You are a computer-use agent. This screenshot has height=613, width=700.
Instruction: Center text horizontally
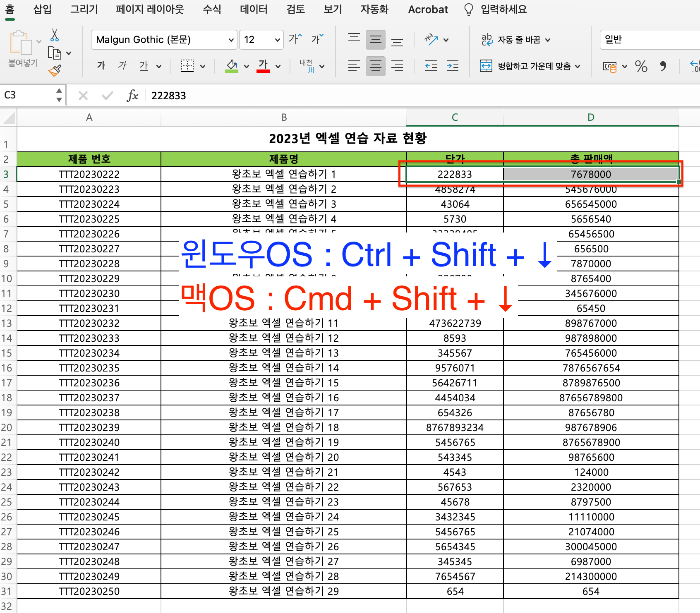click(x=375, y=66)
